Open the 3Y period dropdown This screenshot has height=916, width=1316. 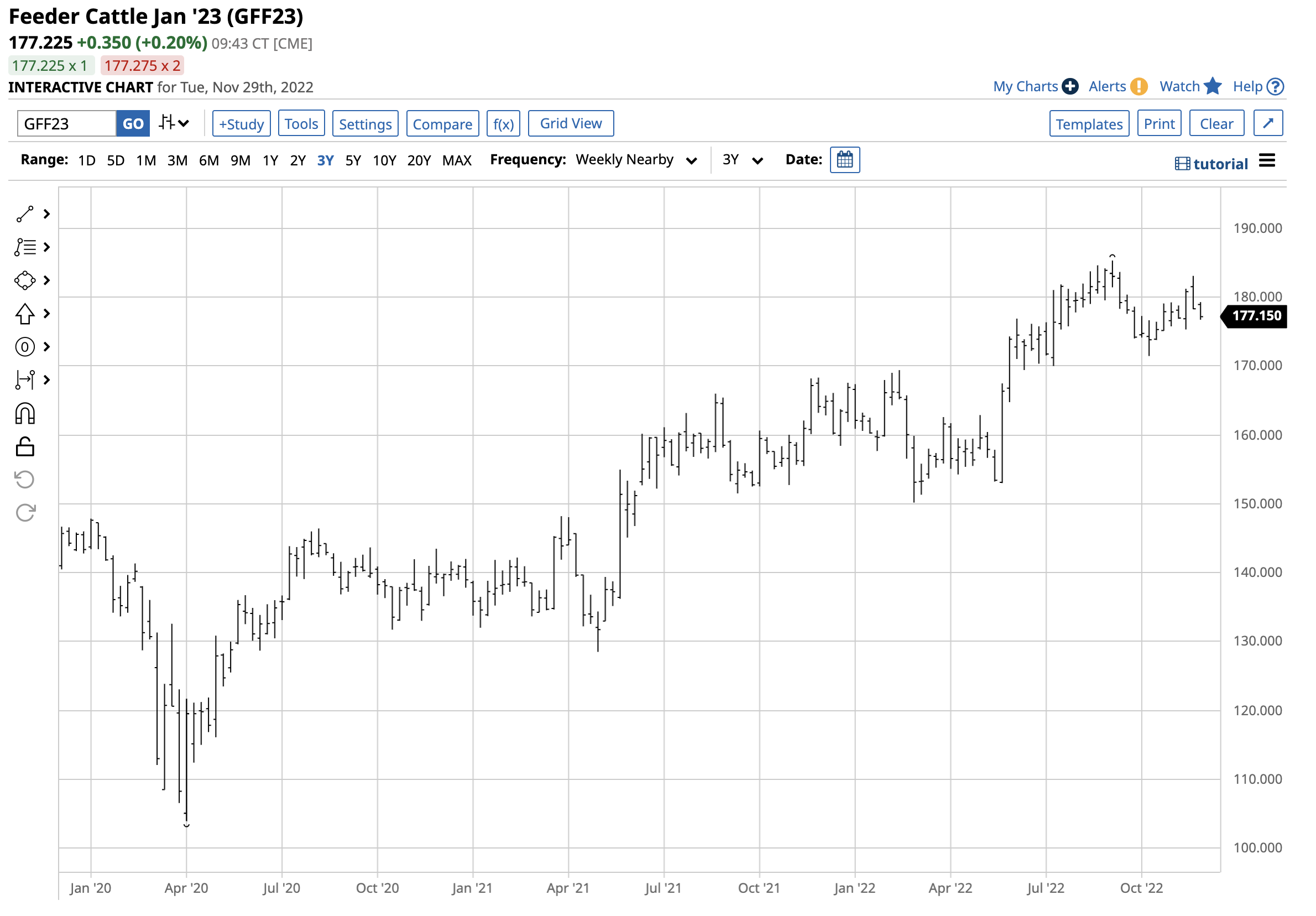[741, 160]
